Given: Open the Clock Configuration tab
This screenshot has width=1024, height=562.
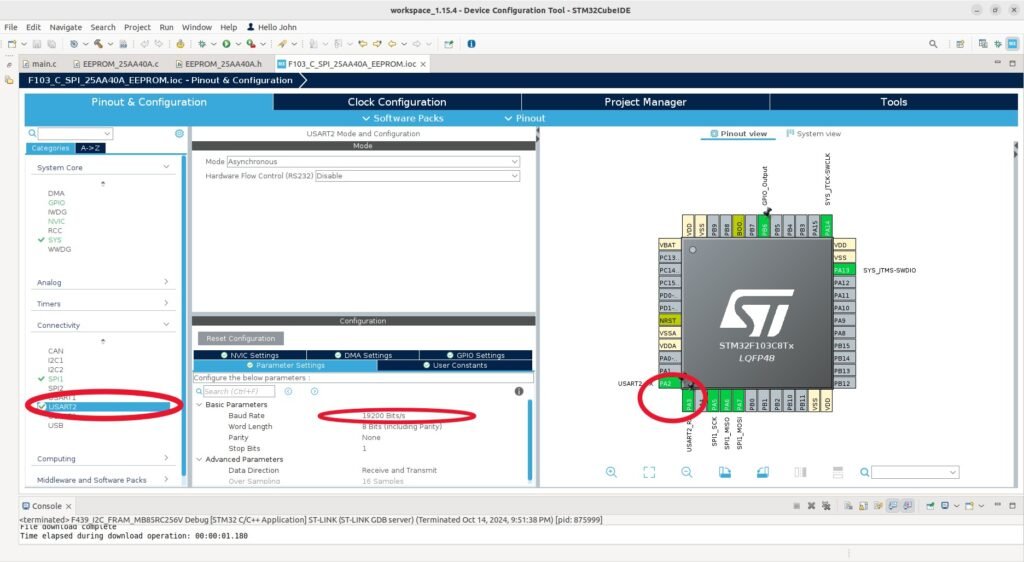Looking at the screenshot, I should click(x=397, y=102).
